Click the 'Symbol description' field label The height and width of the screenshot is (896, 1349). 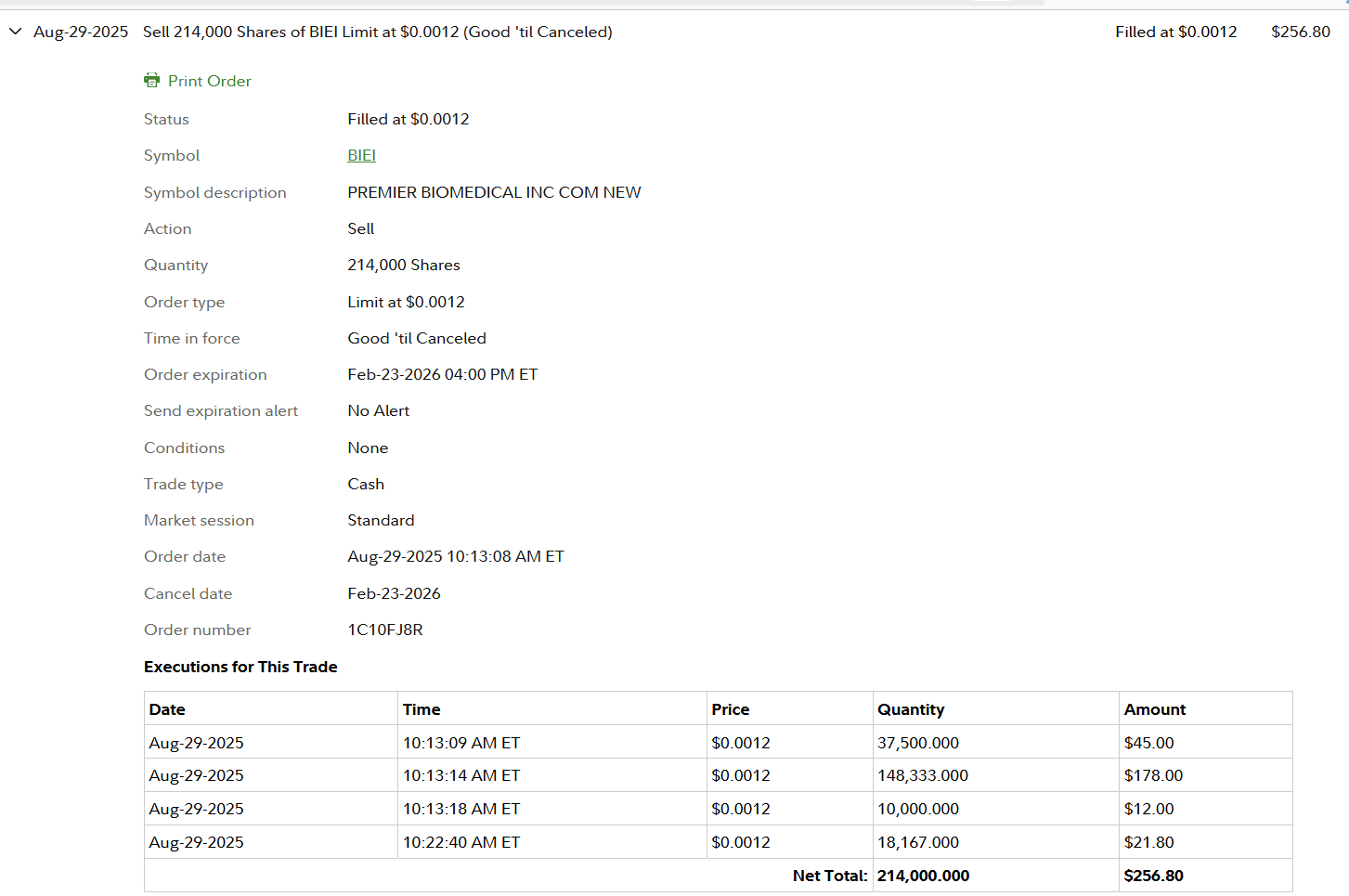215,192
